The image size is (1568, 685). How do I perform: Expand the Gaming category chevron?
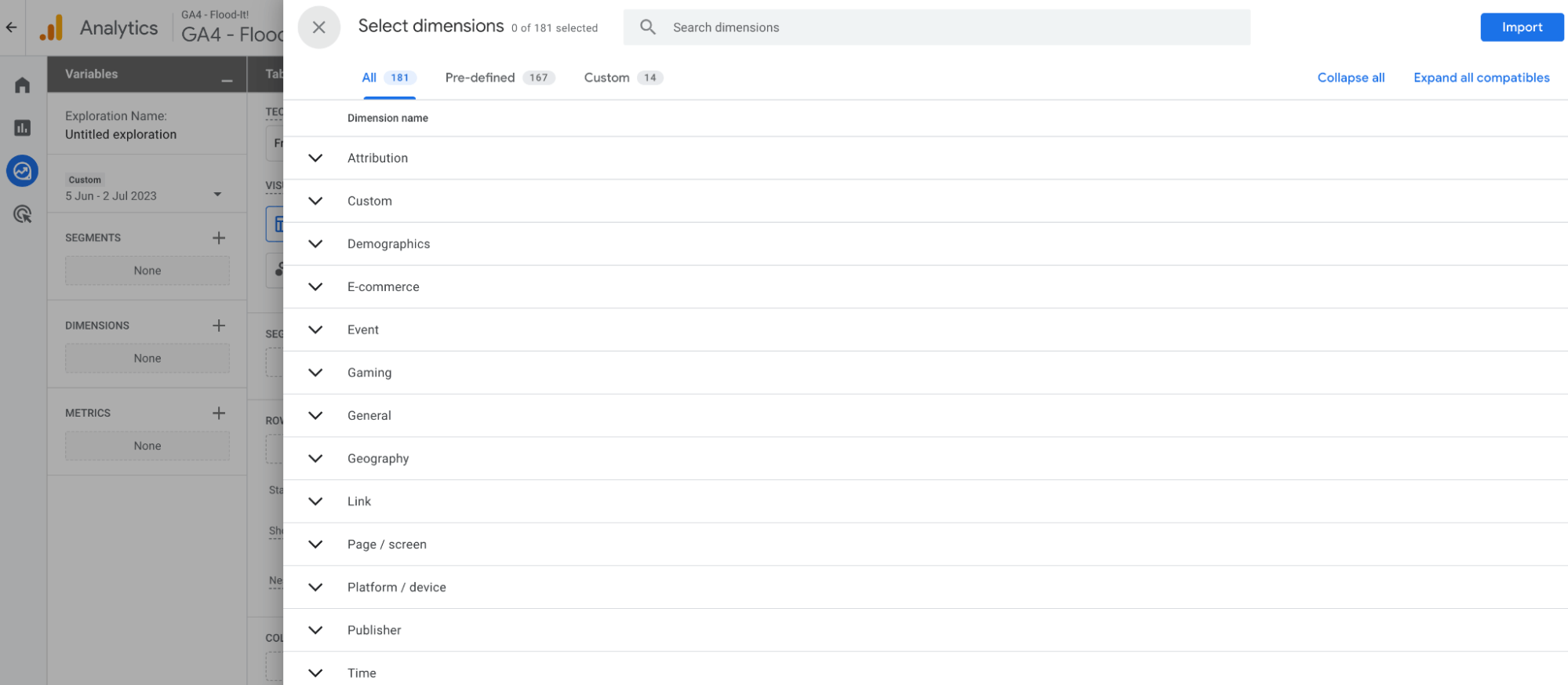coord(315,373)
